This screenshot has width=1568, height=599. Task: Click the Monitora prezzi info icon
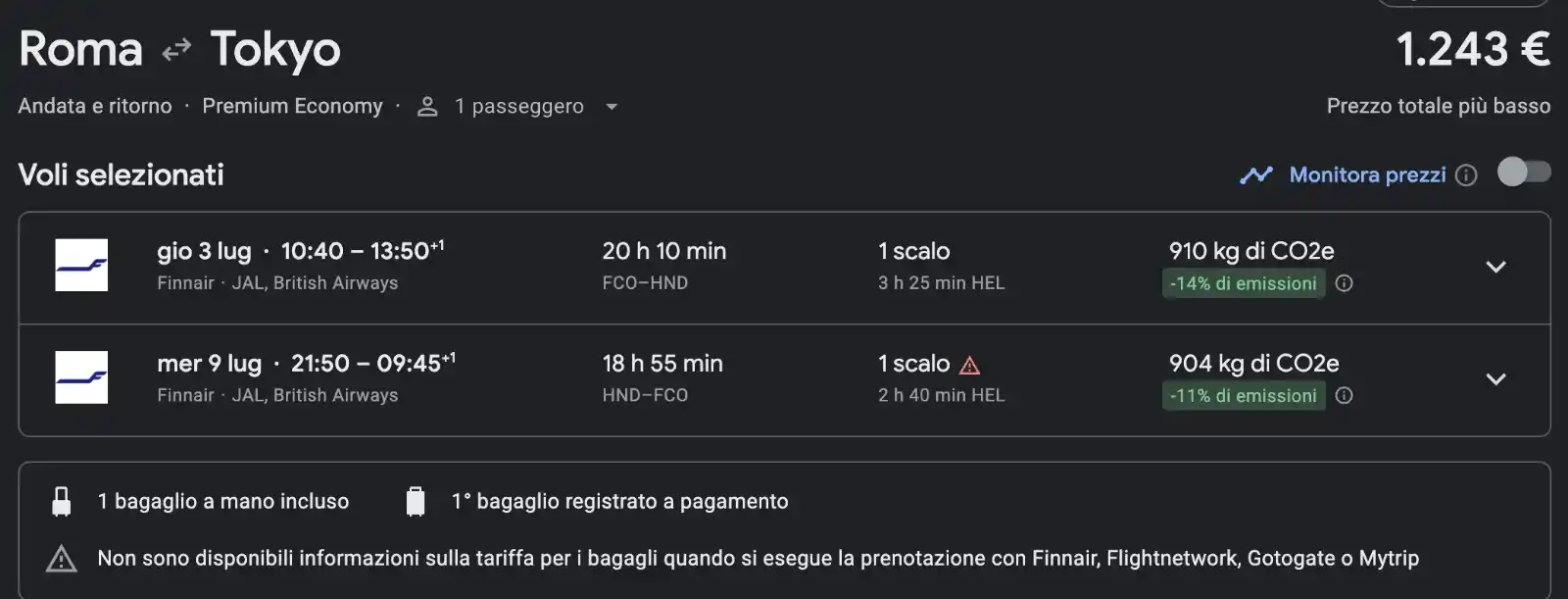coord(1466,175)
